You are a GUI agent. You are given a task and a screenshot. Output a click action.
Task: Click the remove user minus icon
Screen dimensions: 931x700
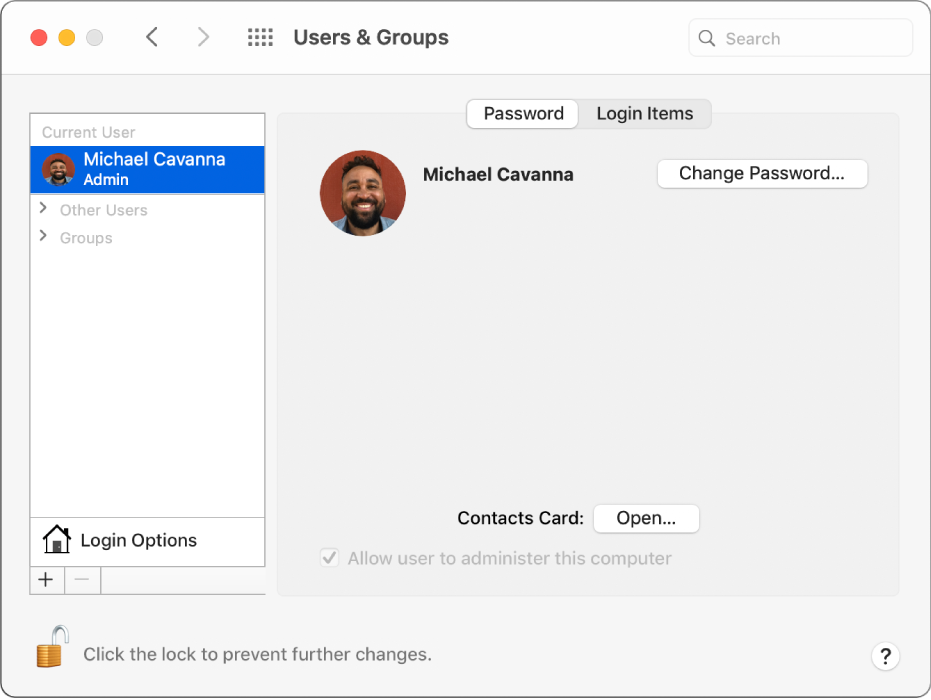(82, 580)
